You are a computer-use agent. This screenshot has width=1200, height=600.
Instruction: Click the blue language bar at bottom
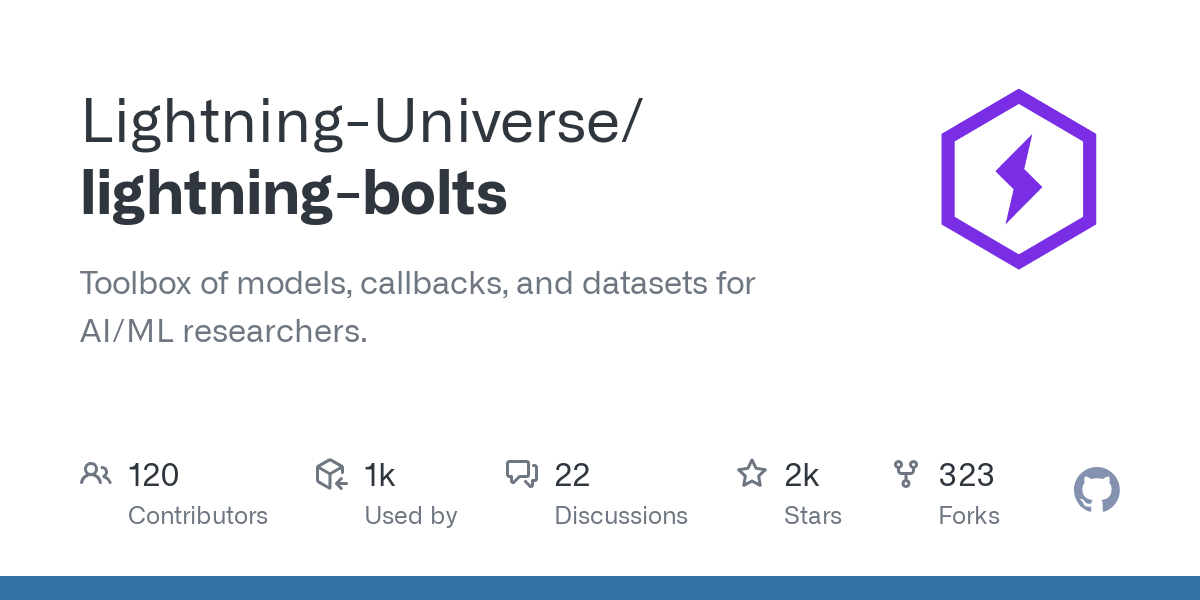[x=600, y=588]
